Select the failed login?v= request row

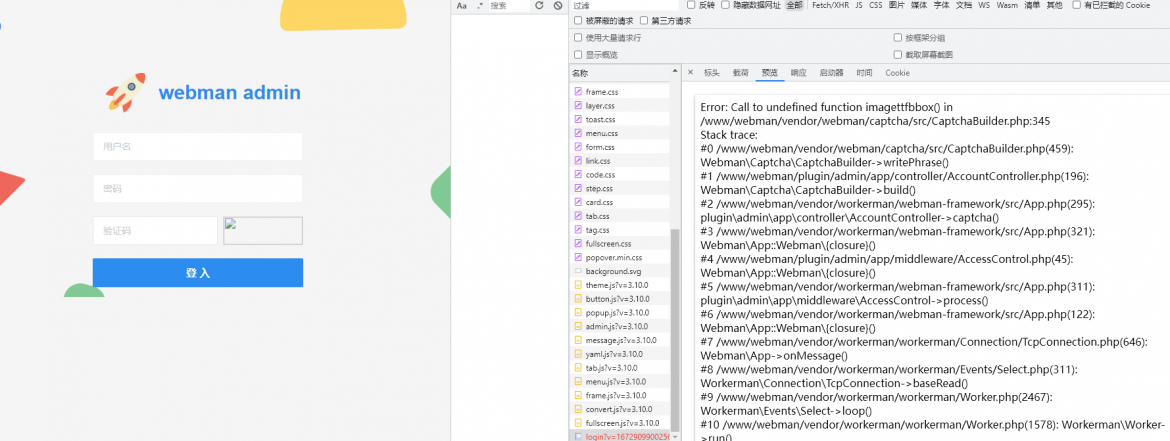(620, 437)
